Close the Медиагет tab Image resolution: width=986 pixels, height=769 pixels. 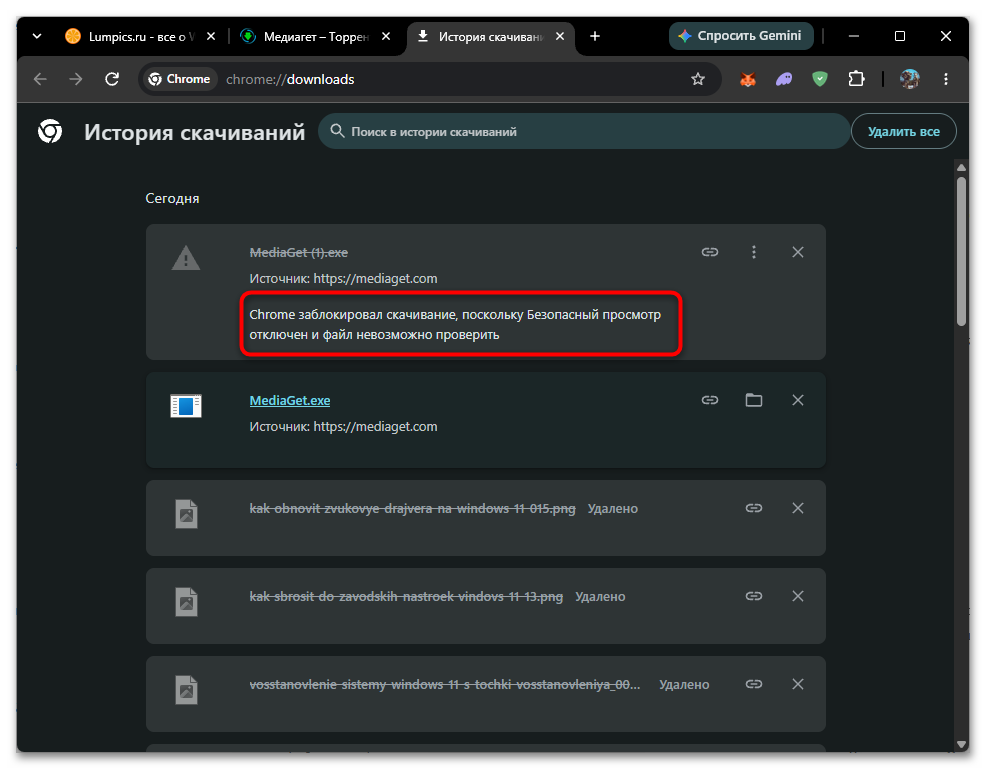tap(386, 36)
